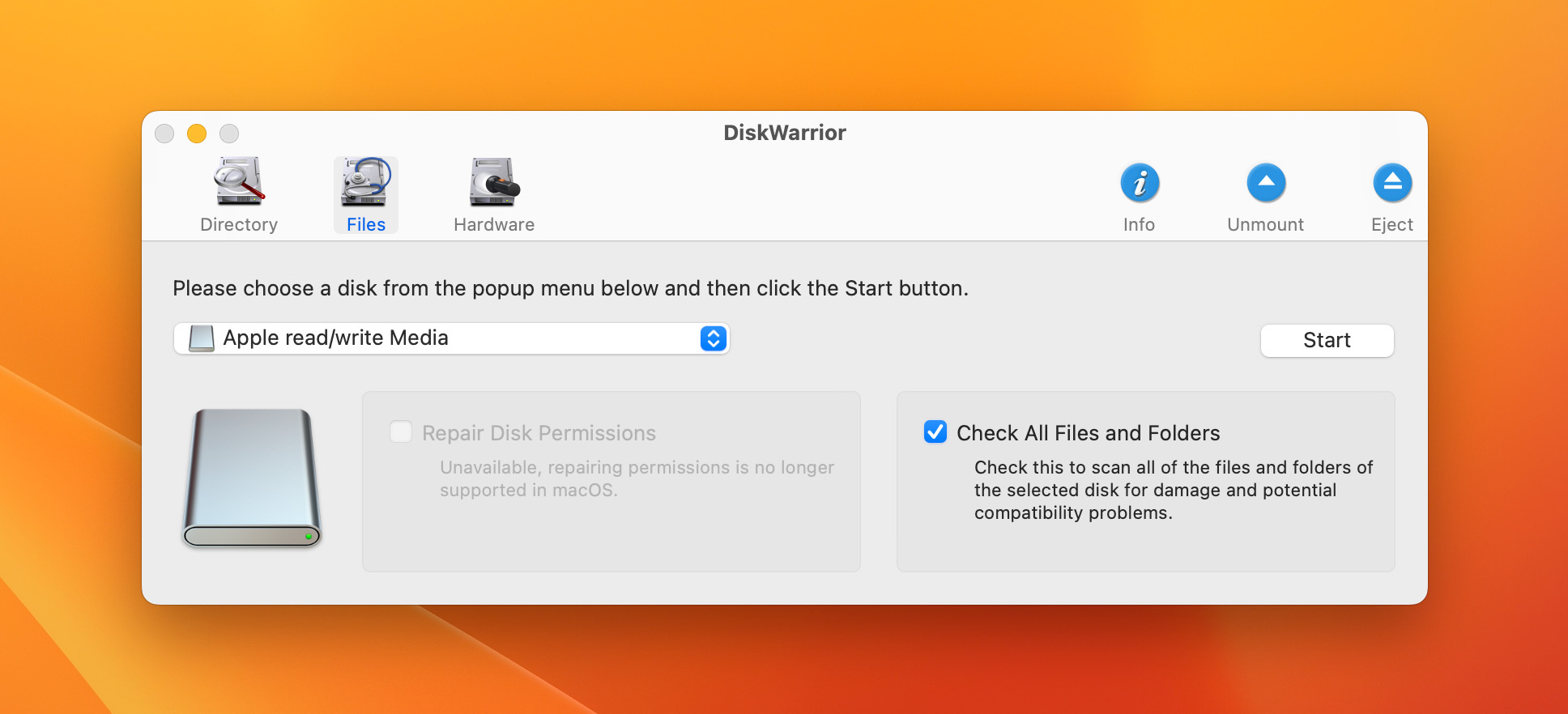Click the blue Eject icon
Screen dimensions: 1568x714
pos(1392,183)
